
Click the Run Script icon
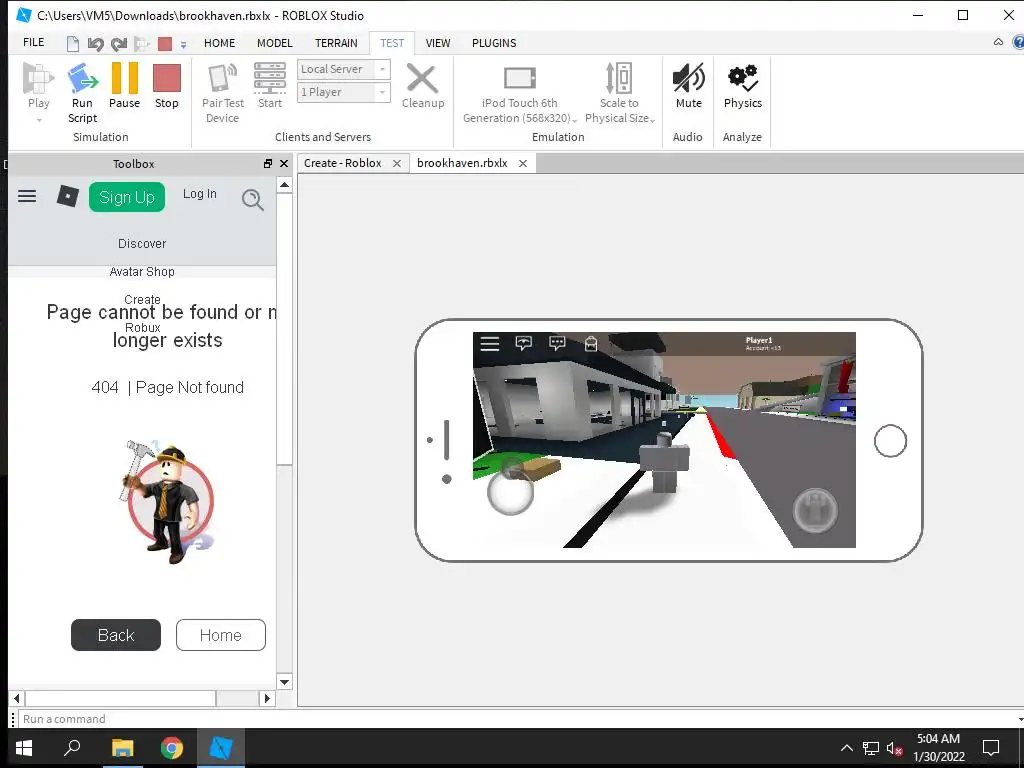pos(82,78)
